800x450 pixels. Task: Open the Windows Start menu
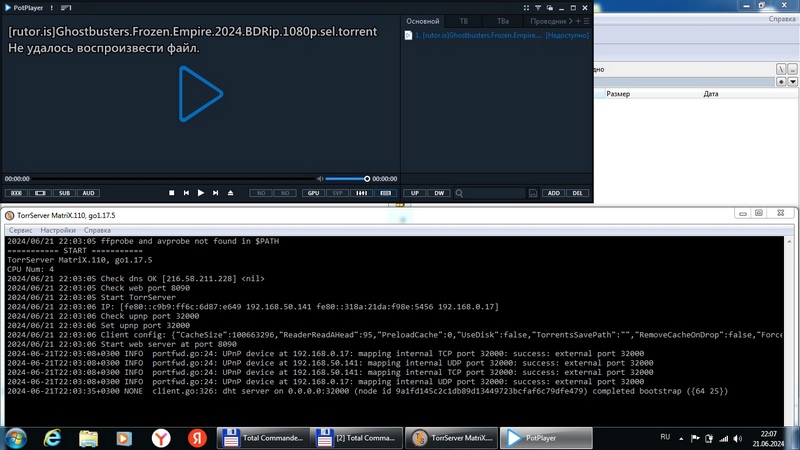point(15,438)
